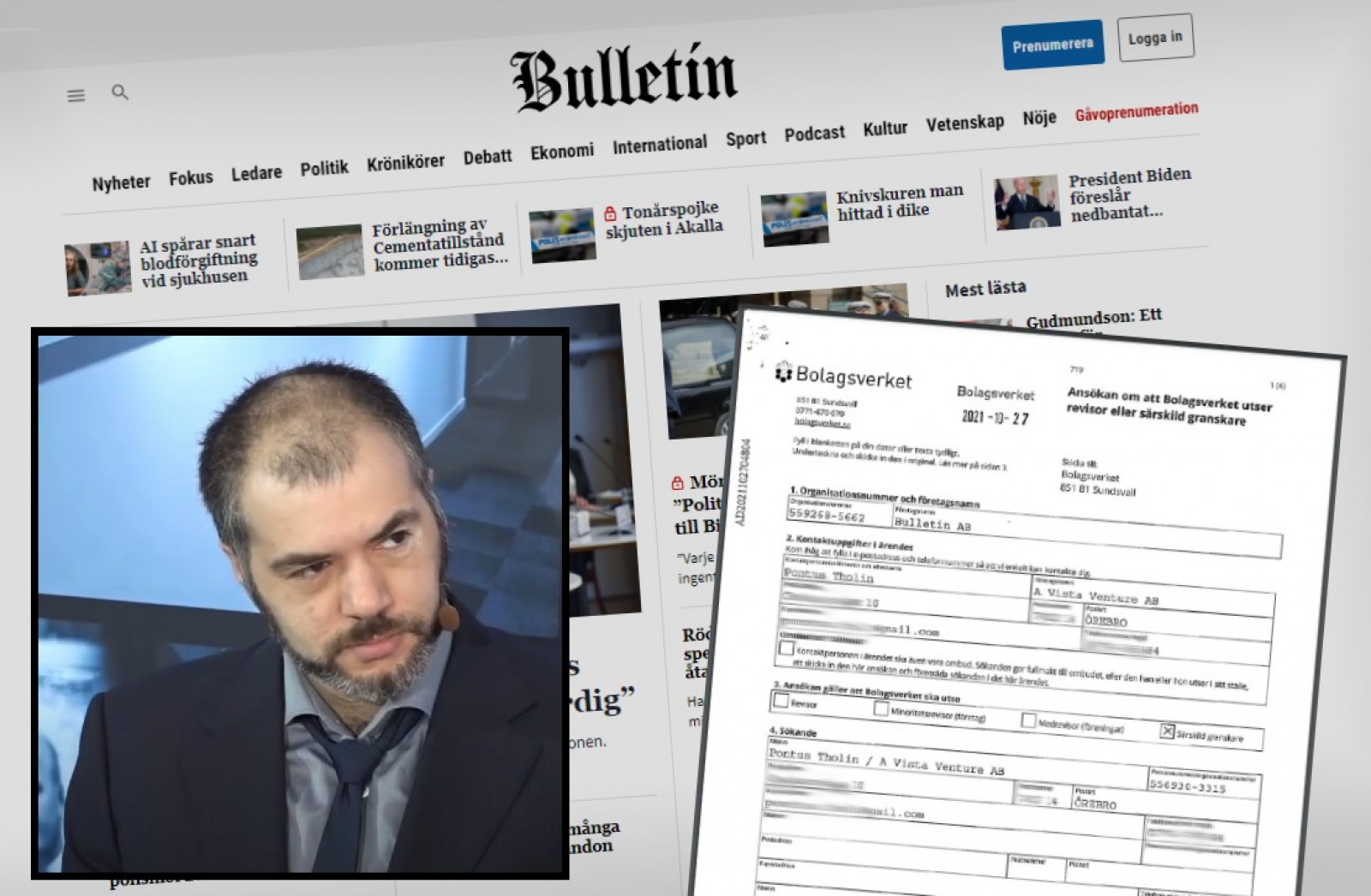Select the Vetenskap menu item
1371x896 pixels.
coord(965,122)
